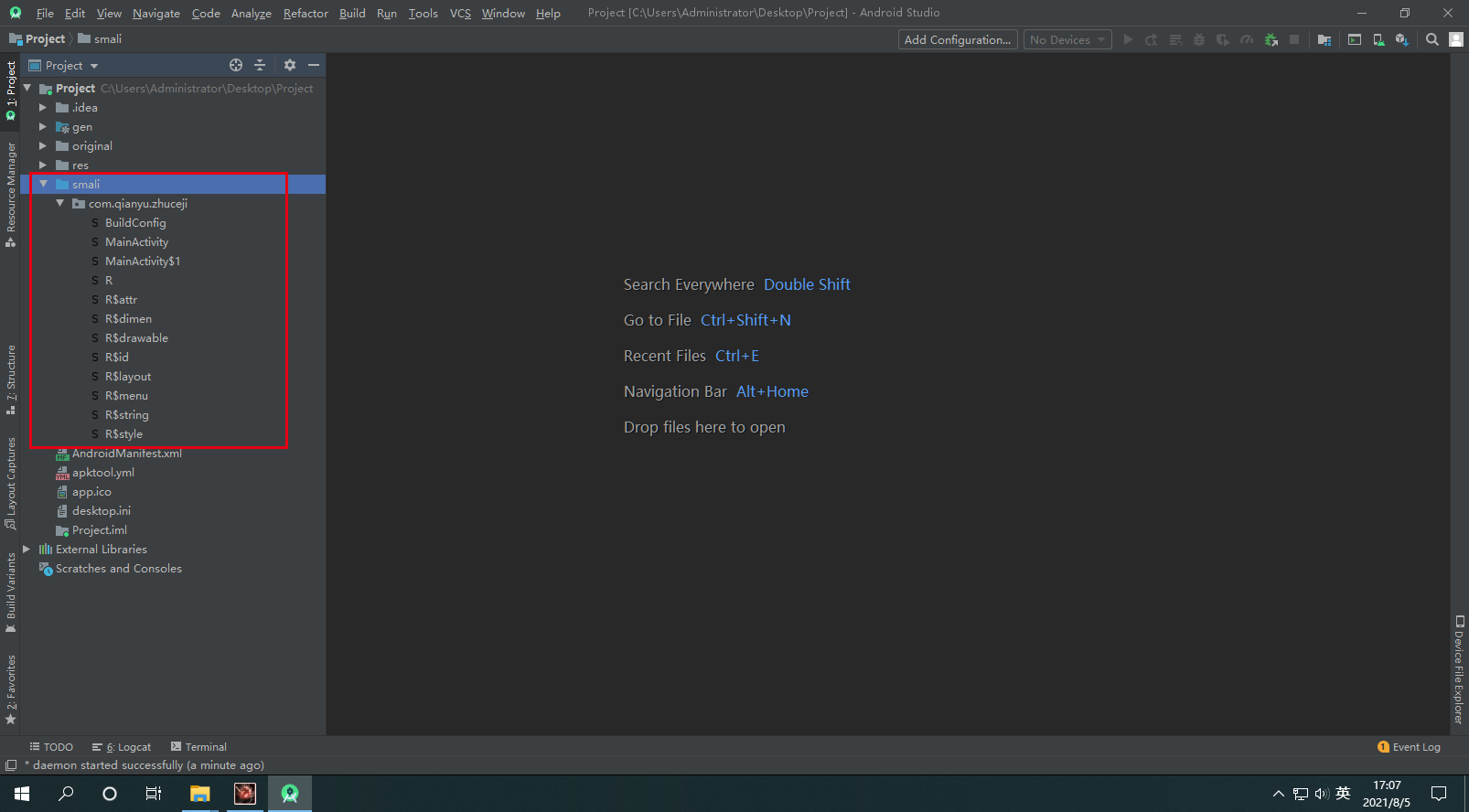Expand the gen folder arrow

43,126
